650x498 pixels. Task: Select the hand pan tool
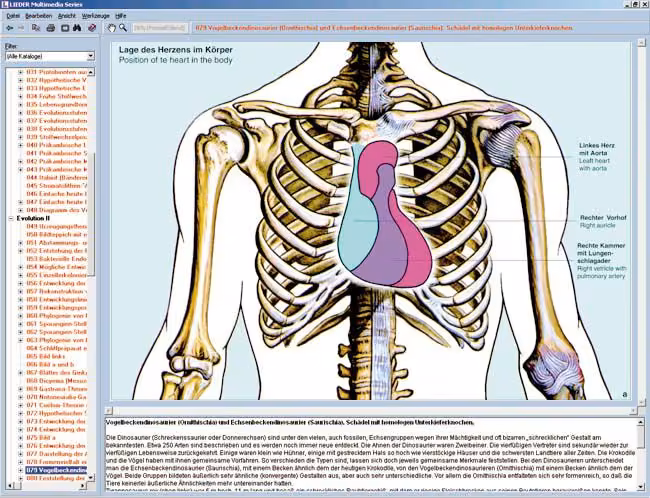coord(111,28)
